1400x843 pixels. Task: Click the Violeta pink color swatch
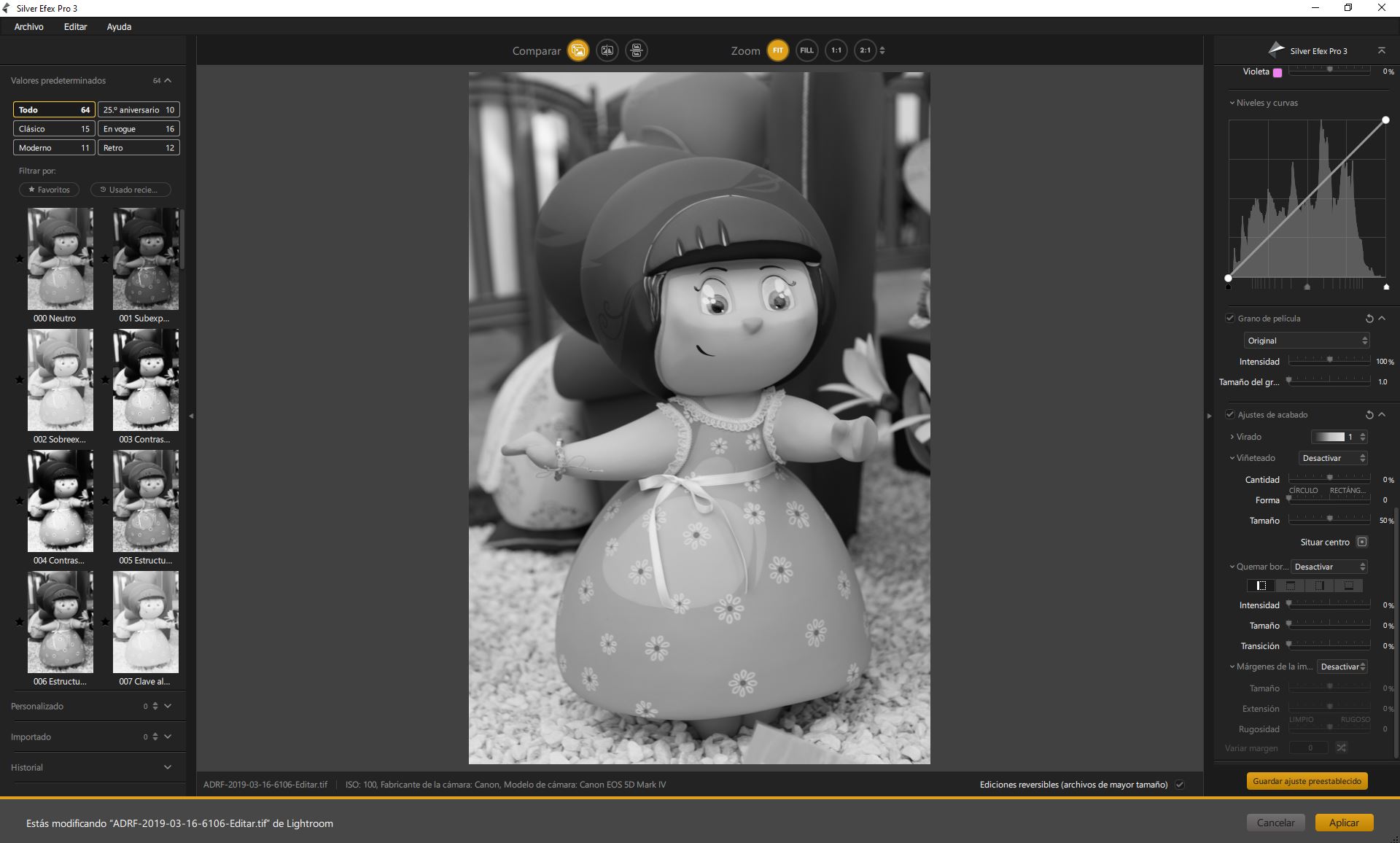coord(1277,72)
